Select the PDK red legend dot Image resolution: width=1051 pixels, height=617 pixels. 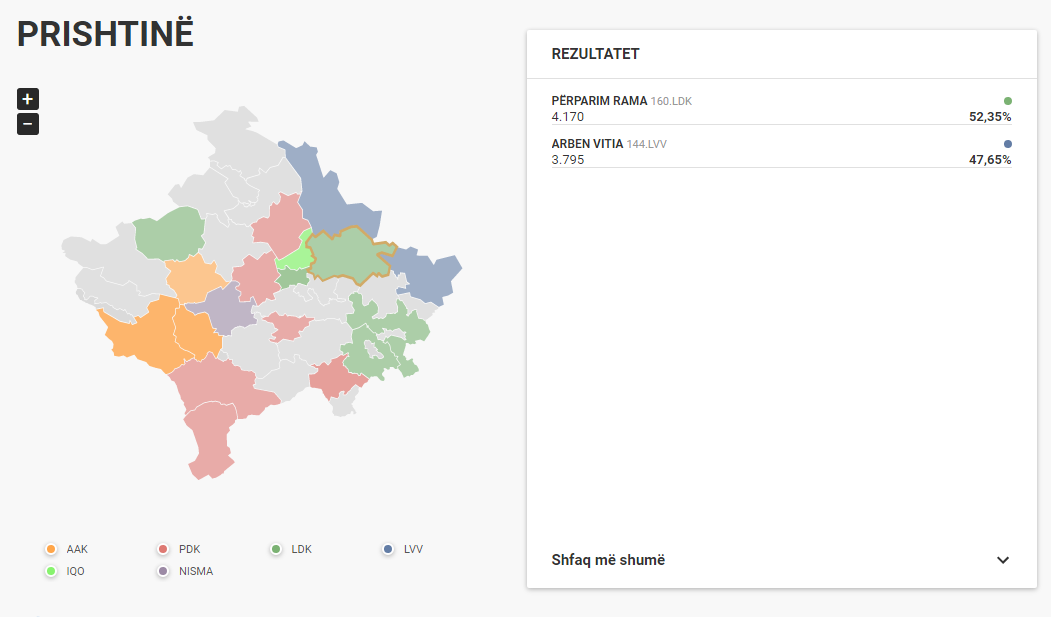pos(163,549)
